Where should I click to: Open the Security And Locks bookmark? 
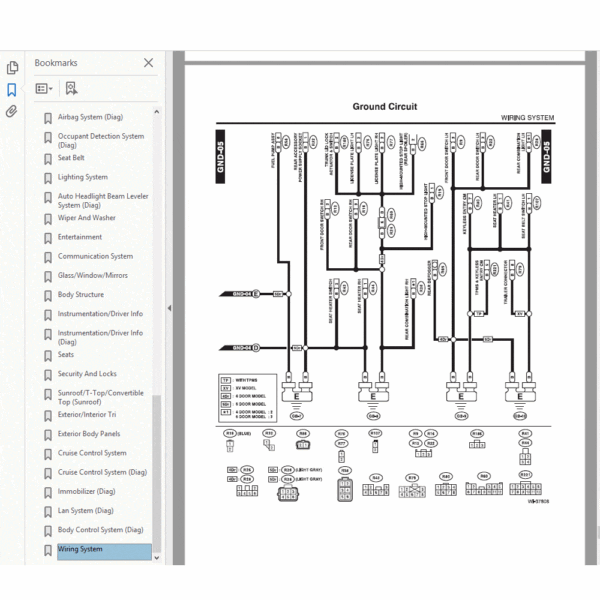click(x=87, y=373)
